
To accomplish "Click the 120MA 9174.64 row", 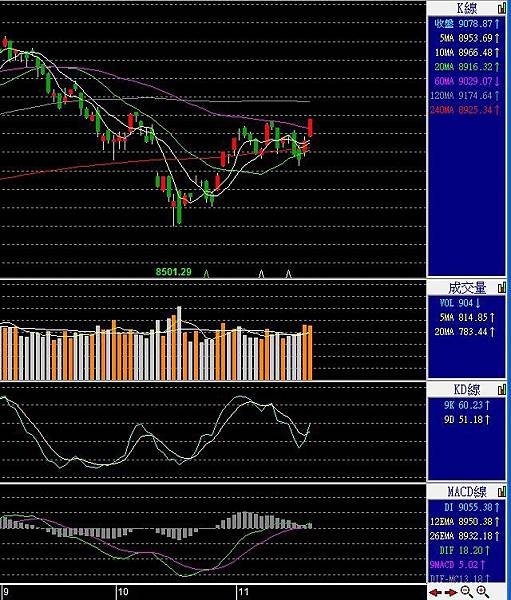I will pos(465,96).
